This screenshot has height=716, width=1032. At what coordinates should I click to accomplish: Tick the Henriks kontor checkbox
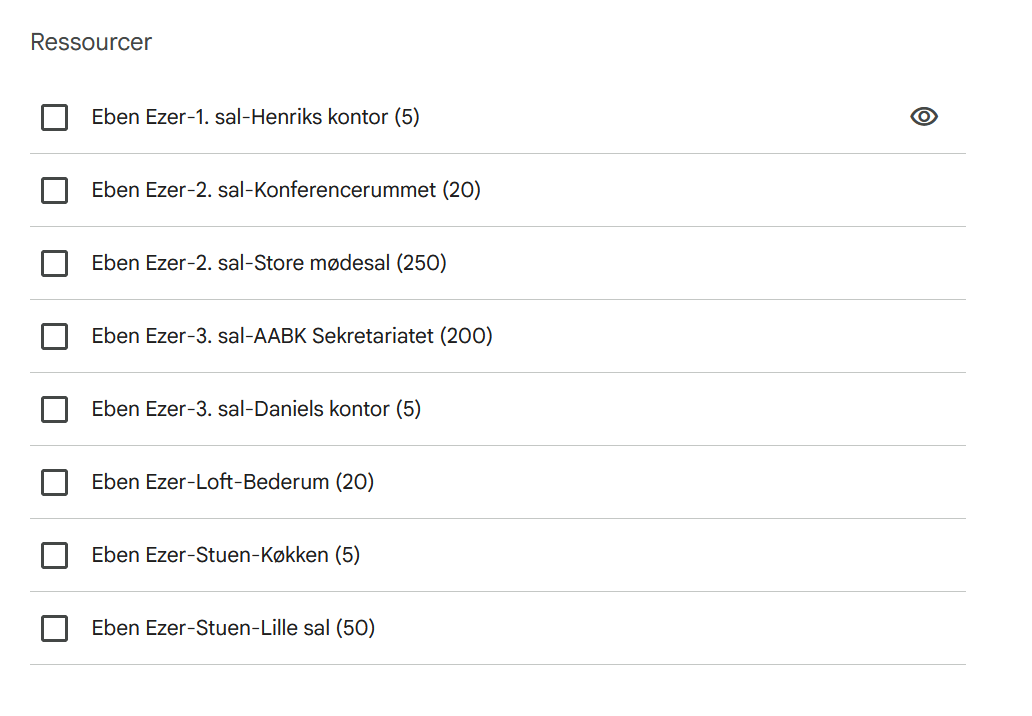point(55,117)
